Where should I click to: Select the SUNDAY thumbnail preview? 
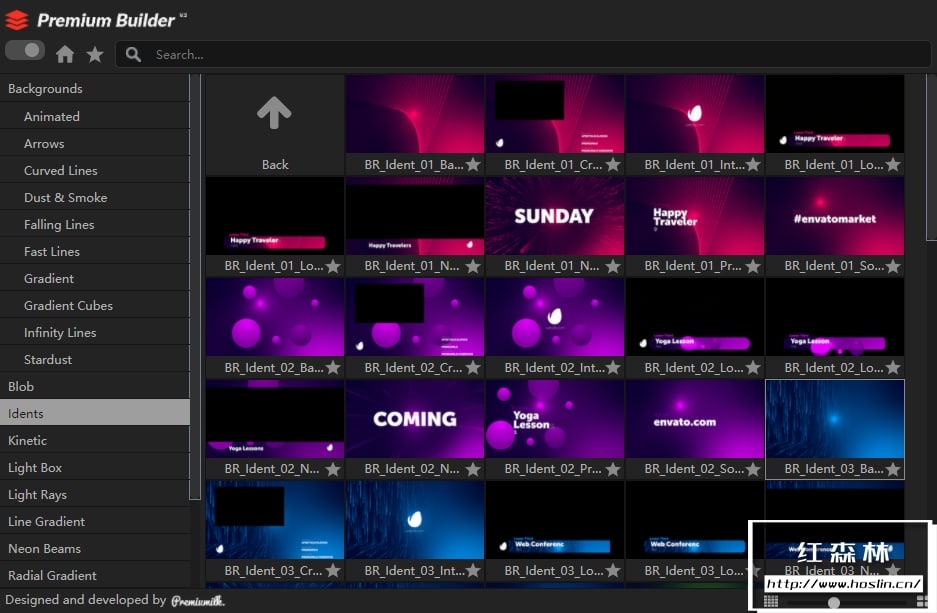[554, 216]
